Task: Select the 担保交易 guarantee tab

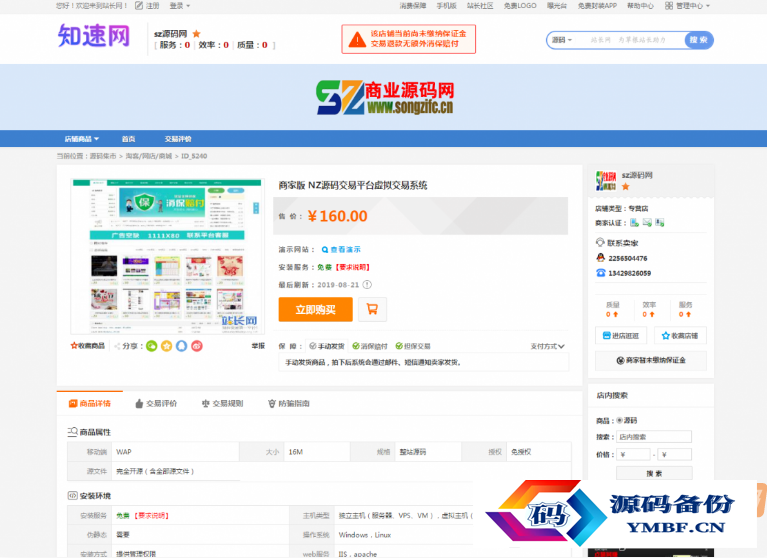Action: coord(413,346)
